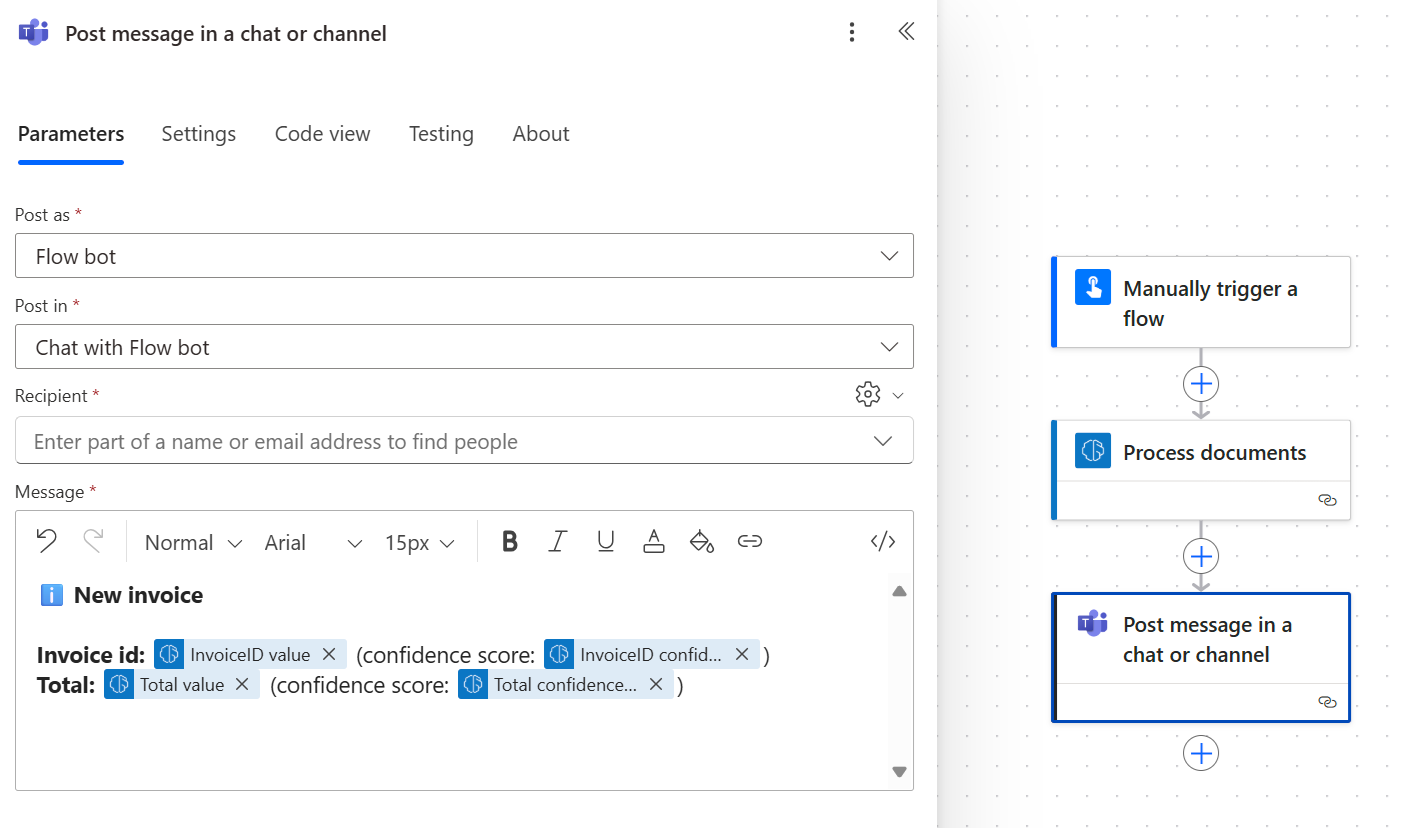Viewport: 1402px width, 828px height.
Task: Insert a hyperlink in the message
Action: 750,541
